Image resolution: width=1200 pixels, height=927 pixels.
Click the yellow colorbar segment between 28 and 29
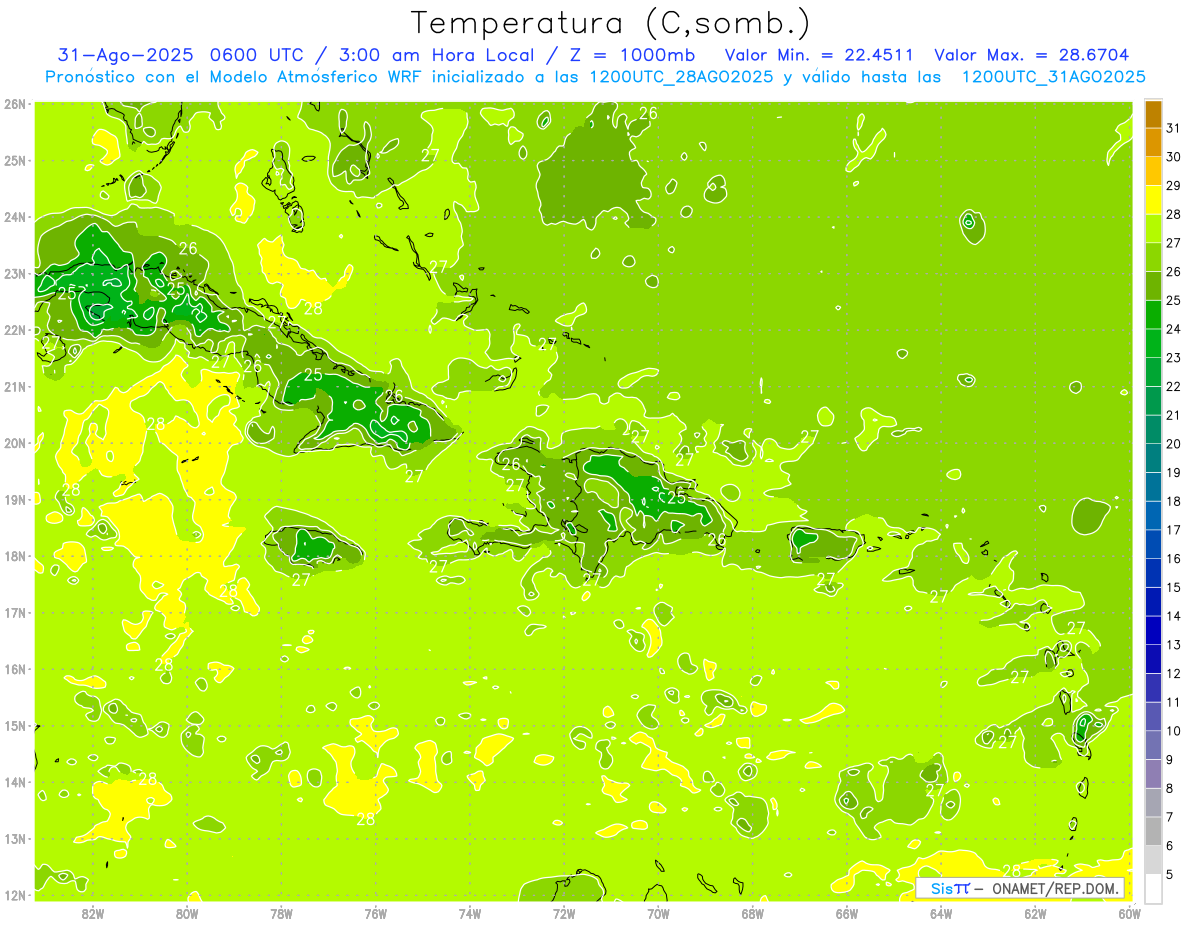(x=1153, y=199)
